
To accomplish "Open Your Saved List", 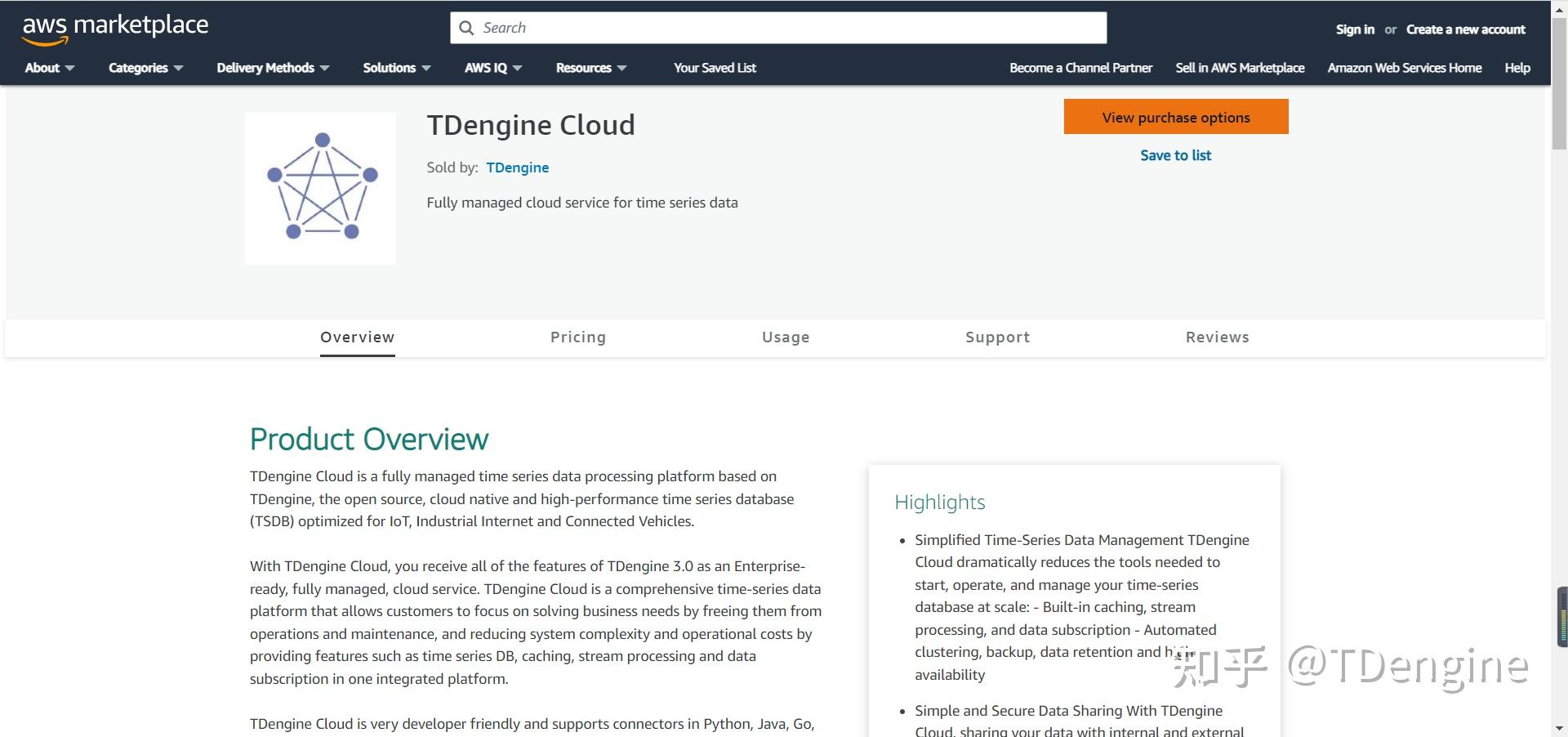I will (715, 68).
